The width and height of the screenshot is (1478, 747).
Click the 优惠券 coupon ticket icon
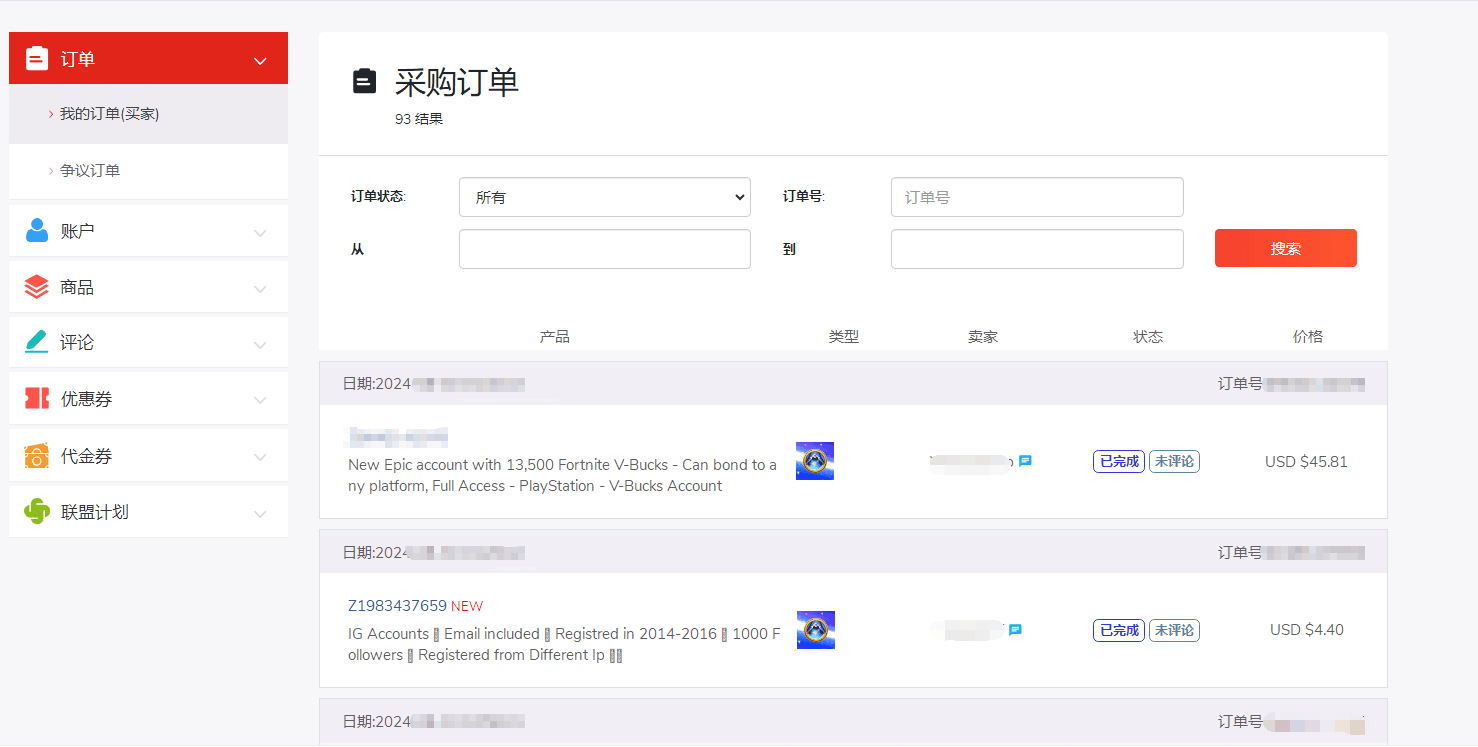[37, 399]
